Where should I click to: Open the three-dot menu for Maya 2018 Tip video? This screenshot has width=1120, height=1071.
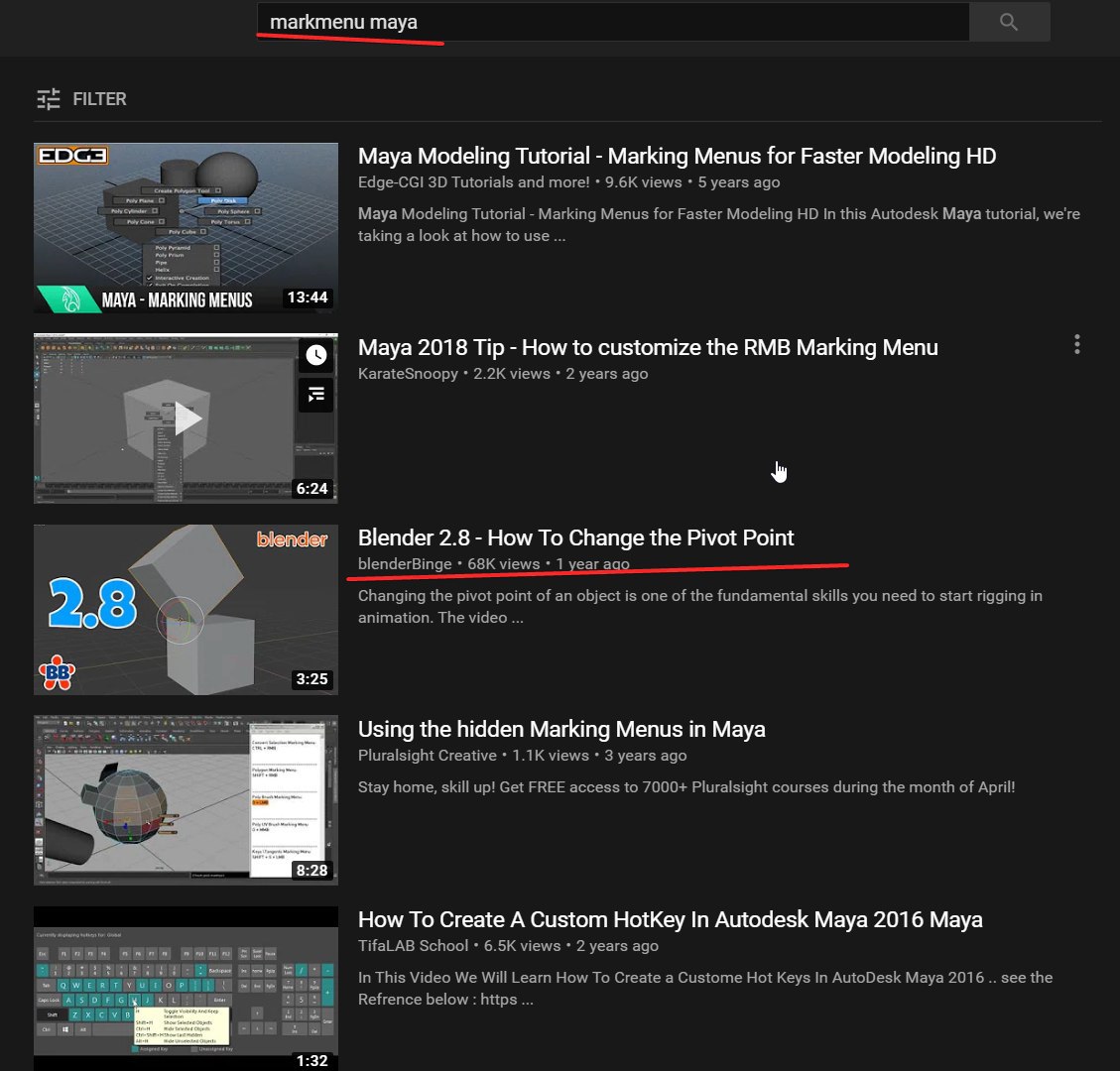[x=1076, y=345]
